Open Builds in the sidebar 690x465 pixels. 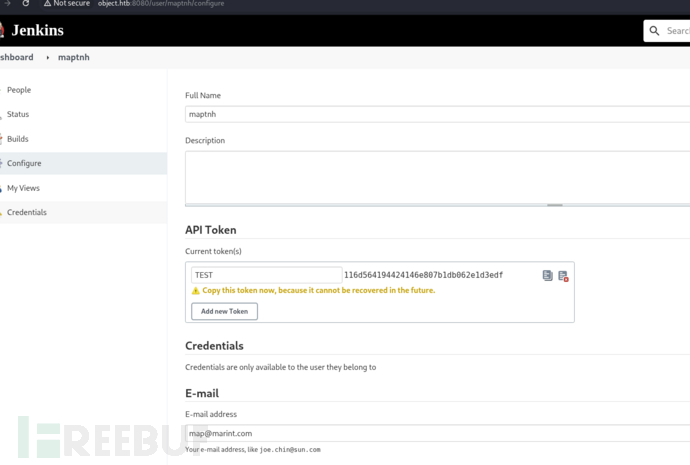click(x=18, y=139)
